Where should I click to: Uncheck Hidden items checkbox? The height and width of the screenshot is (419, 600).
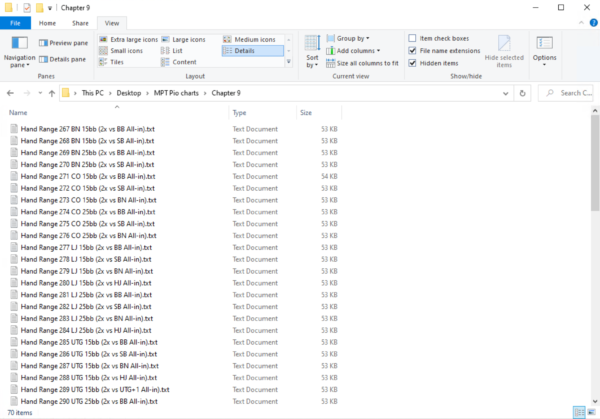coord(413,62)
